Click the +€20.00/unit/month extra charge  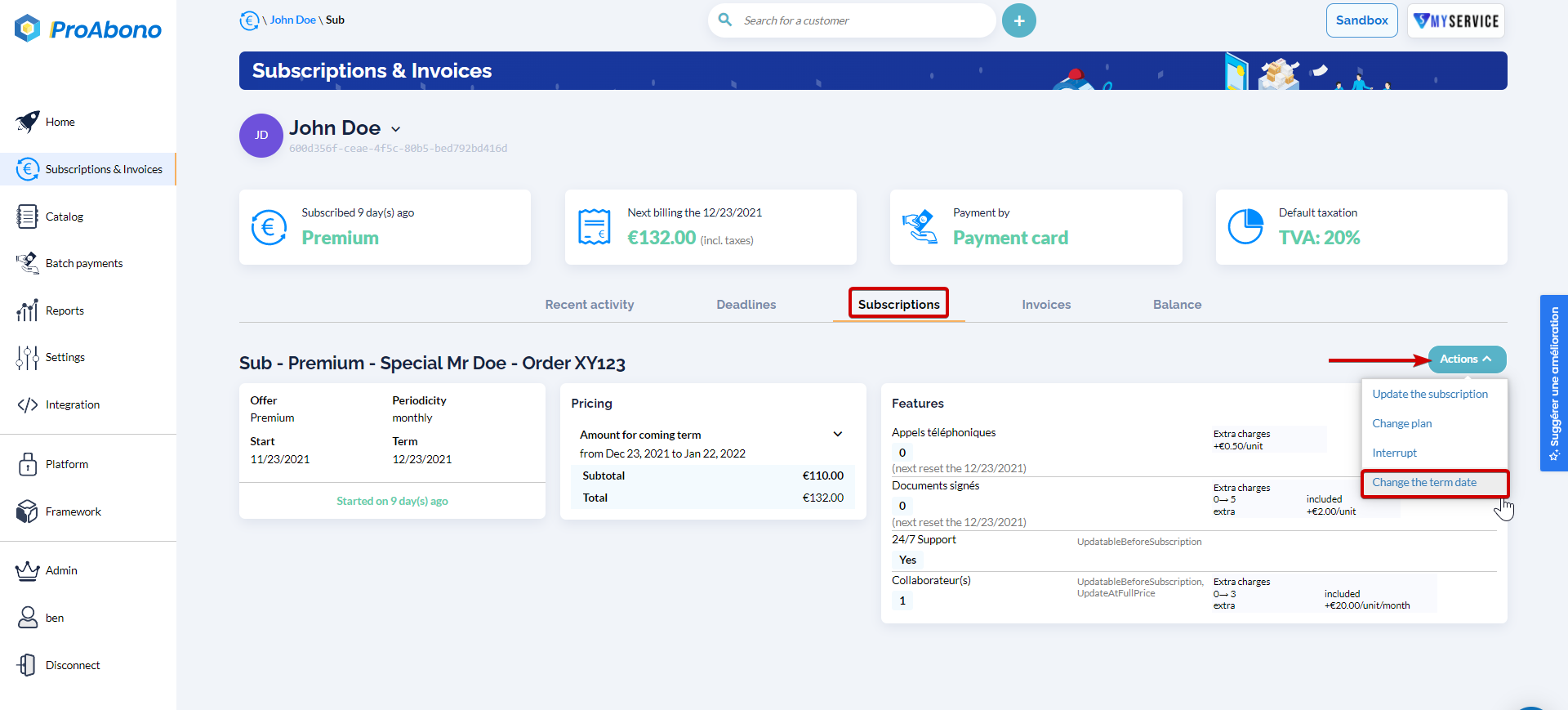pyautogui.click(x=1367, y=605)
